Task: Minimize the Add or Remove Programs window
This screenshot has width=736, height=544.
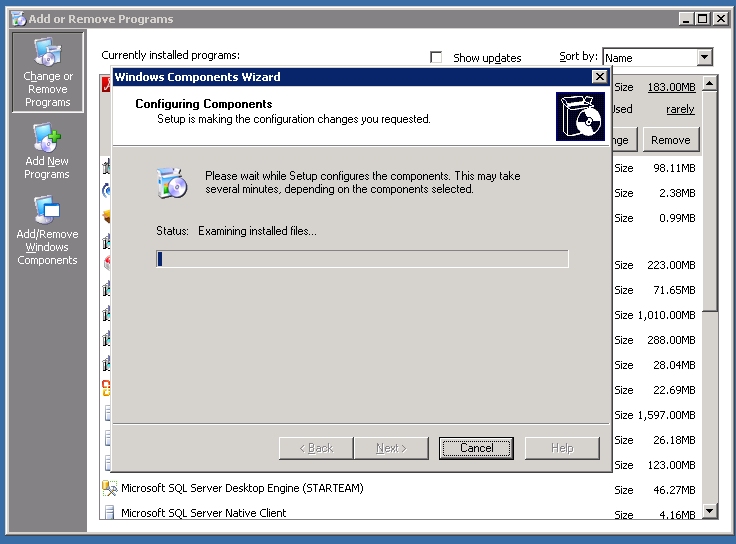Action: coord(686,19)
